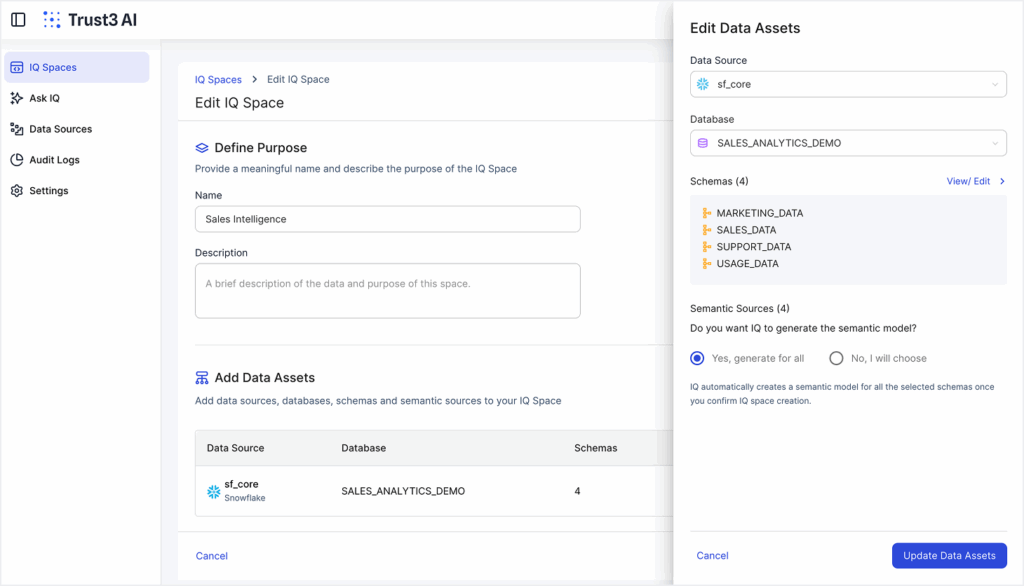Click the Define Purpose layers icon
The image size is (1024, 586).
(x=202, y=148)
